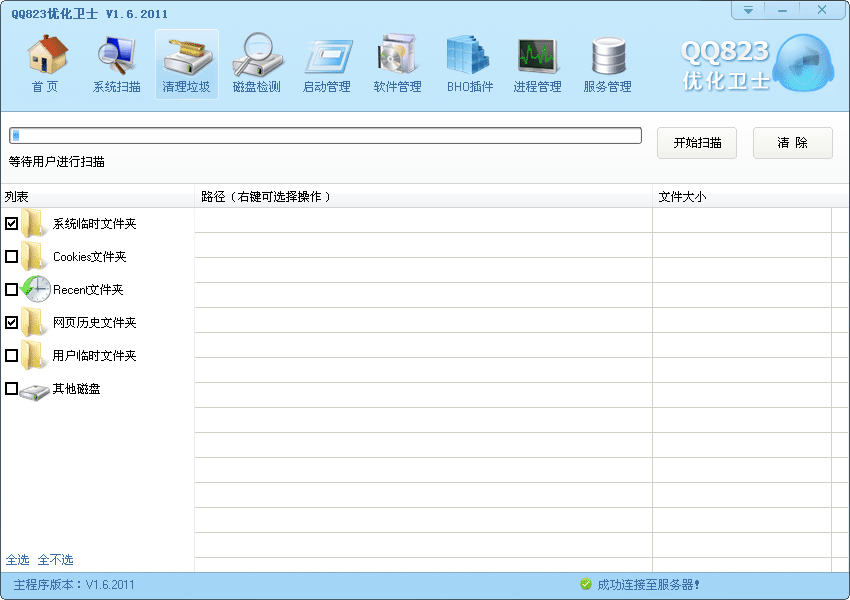Viewport: 850px width, 600px height.
Task: Select 系统临时文件夹 list label
Action: point(94,224)
